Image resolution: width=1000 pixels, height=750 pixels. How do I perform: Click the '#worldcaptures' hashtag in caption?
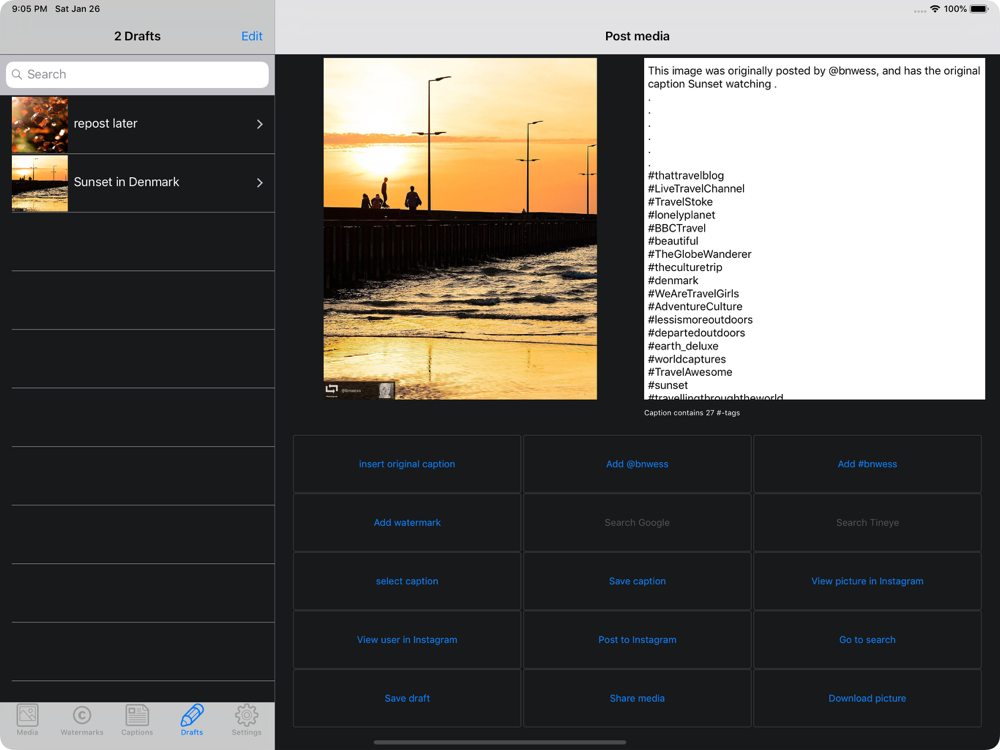[687, 359]
